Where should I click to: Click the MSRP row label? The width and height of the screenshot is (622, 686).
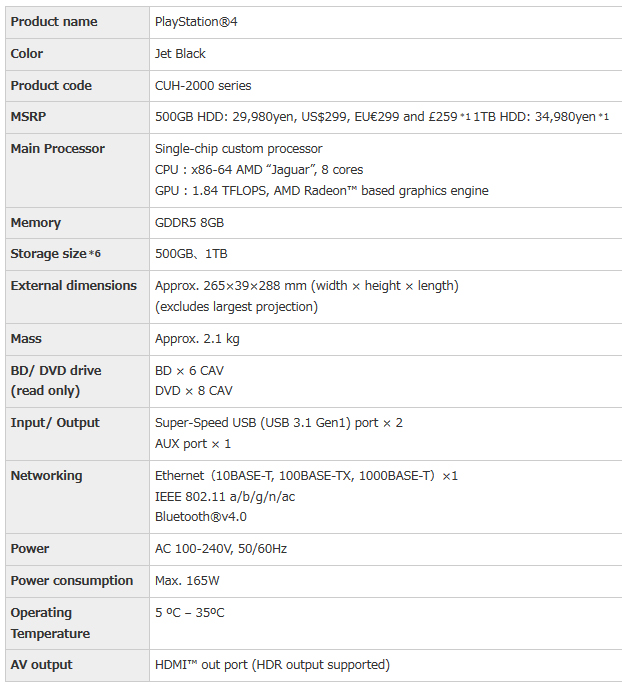click(29, 117)
